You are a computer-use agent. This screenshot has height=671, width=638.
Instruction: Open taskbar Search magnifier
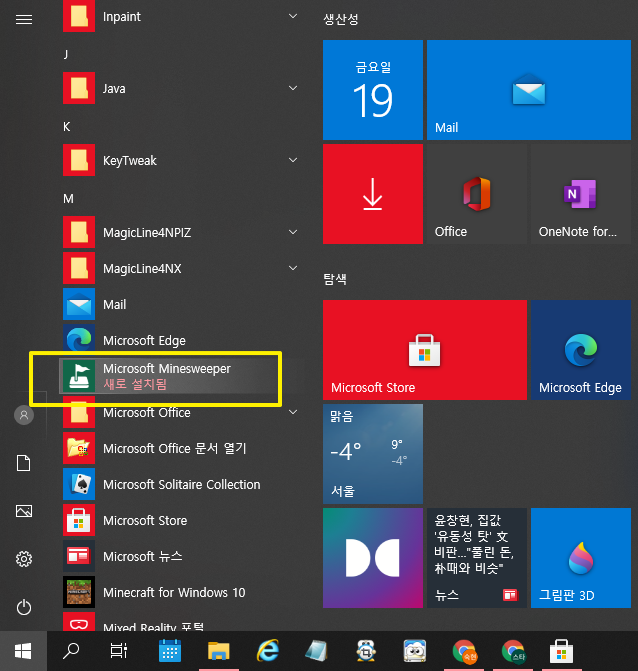[71, 651]
